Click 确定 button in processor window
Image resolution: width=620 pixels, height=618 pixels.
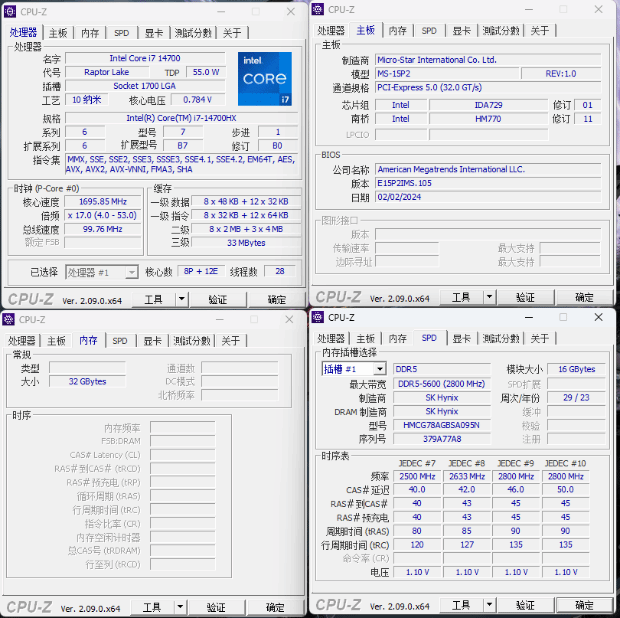tap(276, 299)
